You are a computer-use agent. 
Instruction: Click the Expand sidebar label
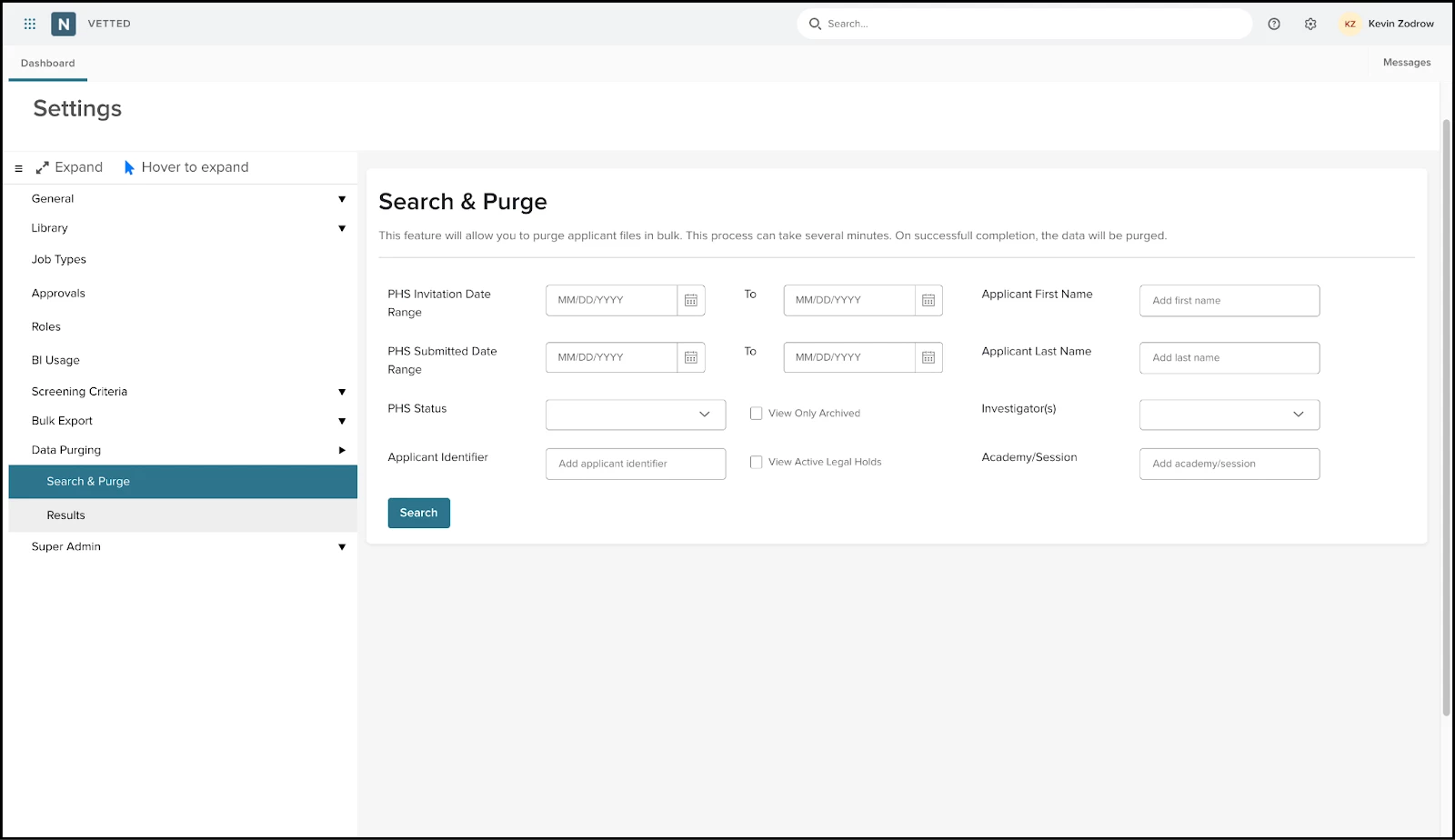click(x=78, y=167)
